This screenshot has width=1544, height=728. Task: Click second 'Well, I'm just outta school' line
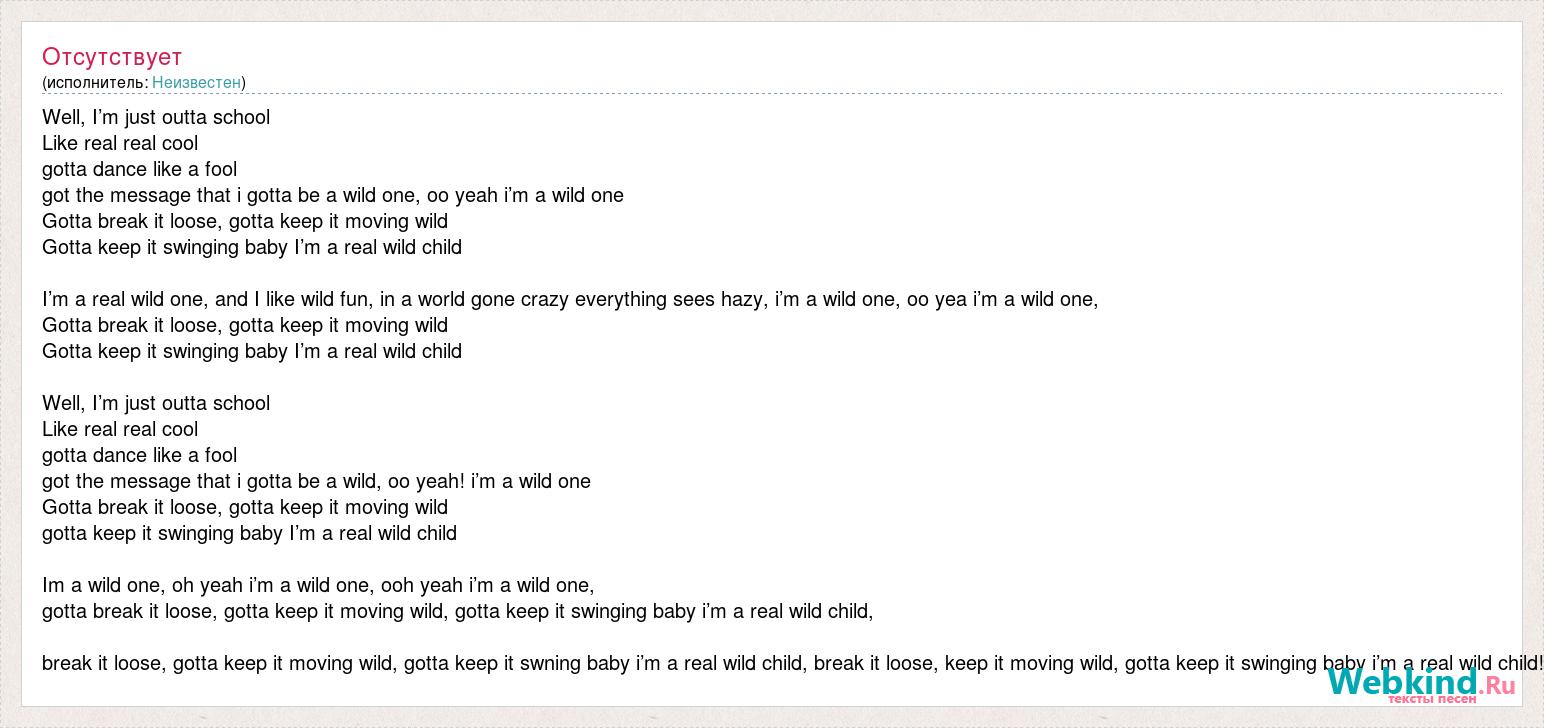coord(156,403)
